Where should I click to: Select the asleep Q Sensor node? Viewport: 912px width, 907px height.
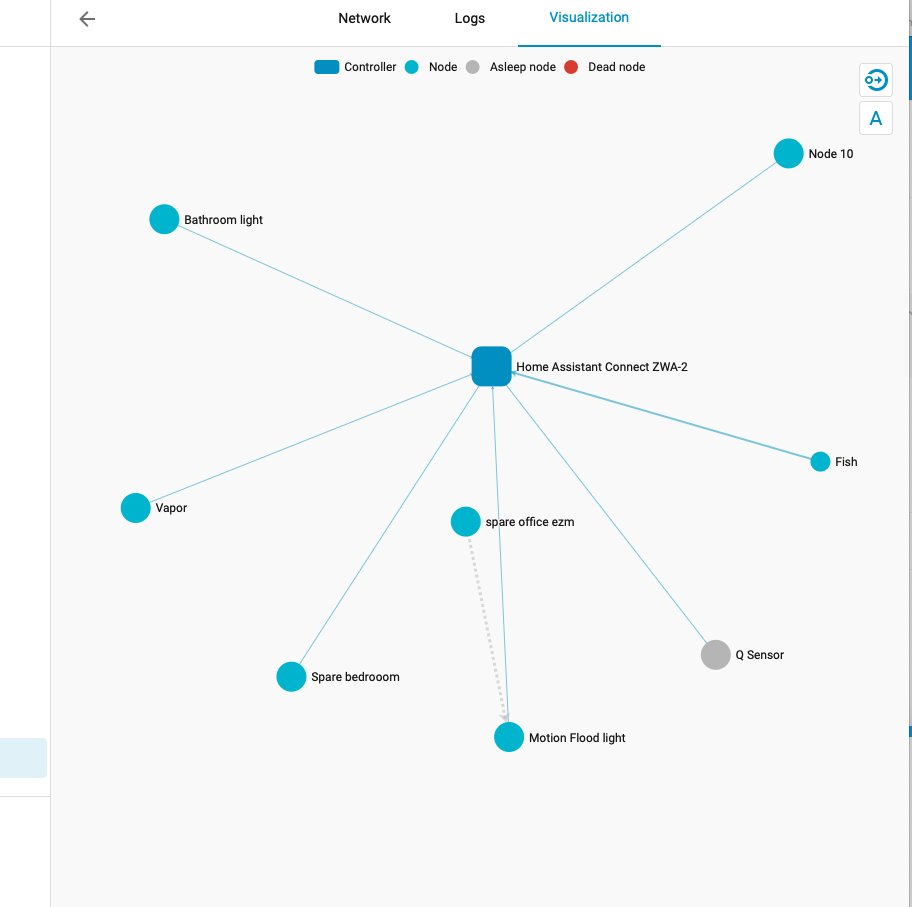(715, 654)
